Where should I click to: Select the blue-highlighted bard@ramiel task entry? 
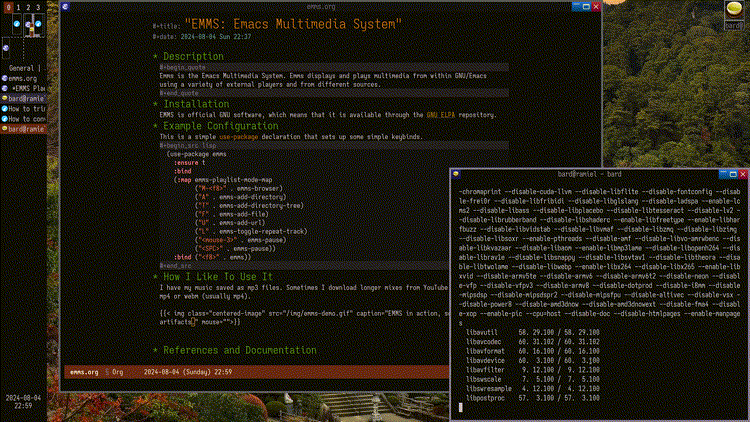coord(23,99)
